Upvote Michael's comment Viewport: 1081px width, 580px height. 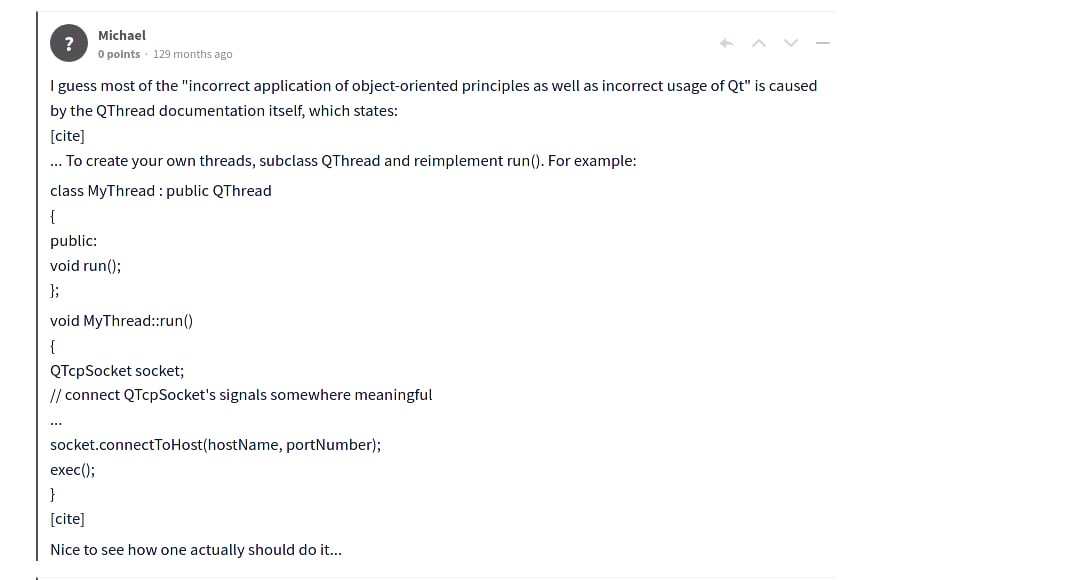point(759,43)
